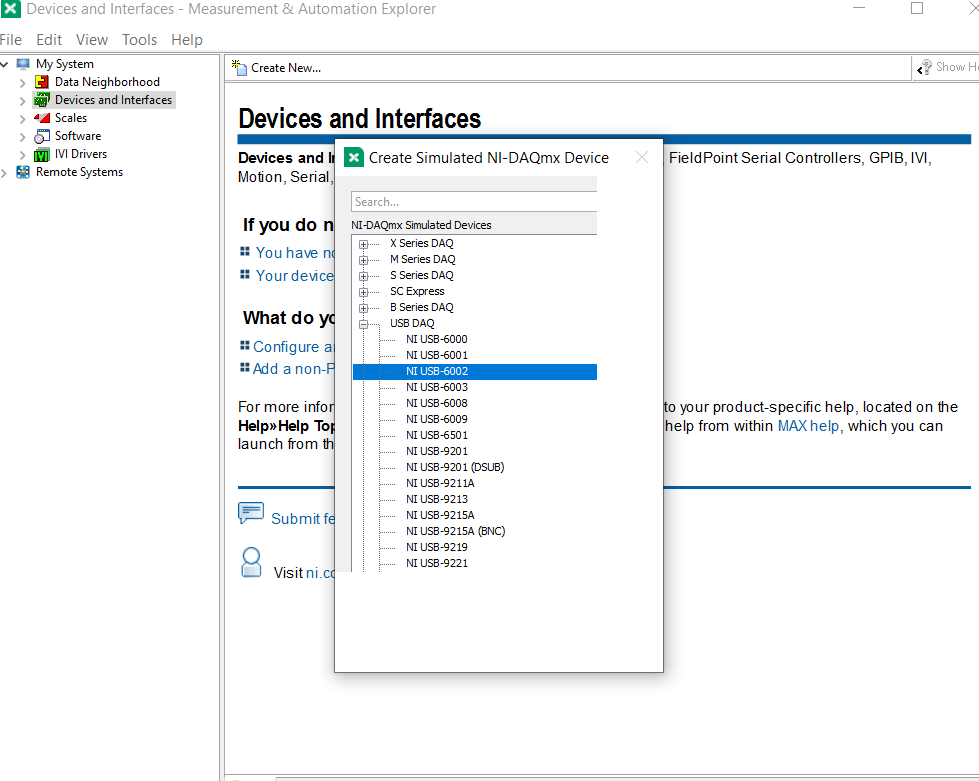979x781 pixels.
Task: Expand the Scales node
Action: click(x=22, y=119)
